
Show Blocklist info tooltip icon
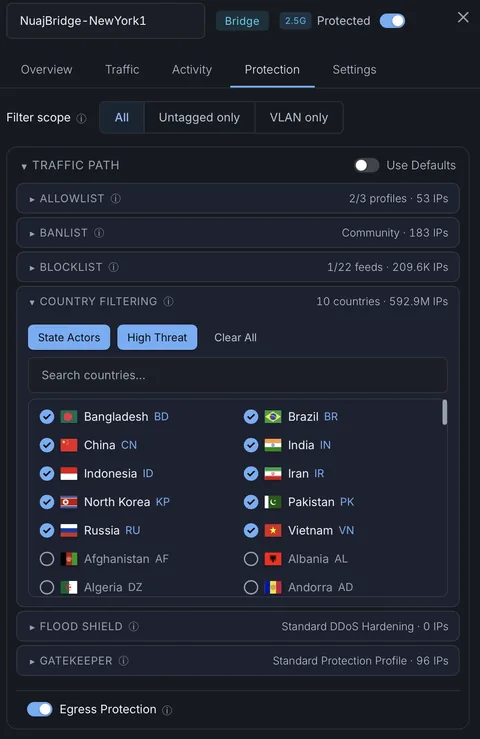click(114, 267)
